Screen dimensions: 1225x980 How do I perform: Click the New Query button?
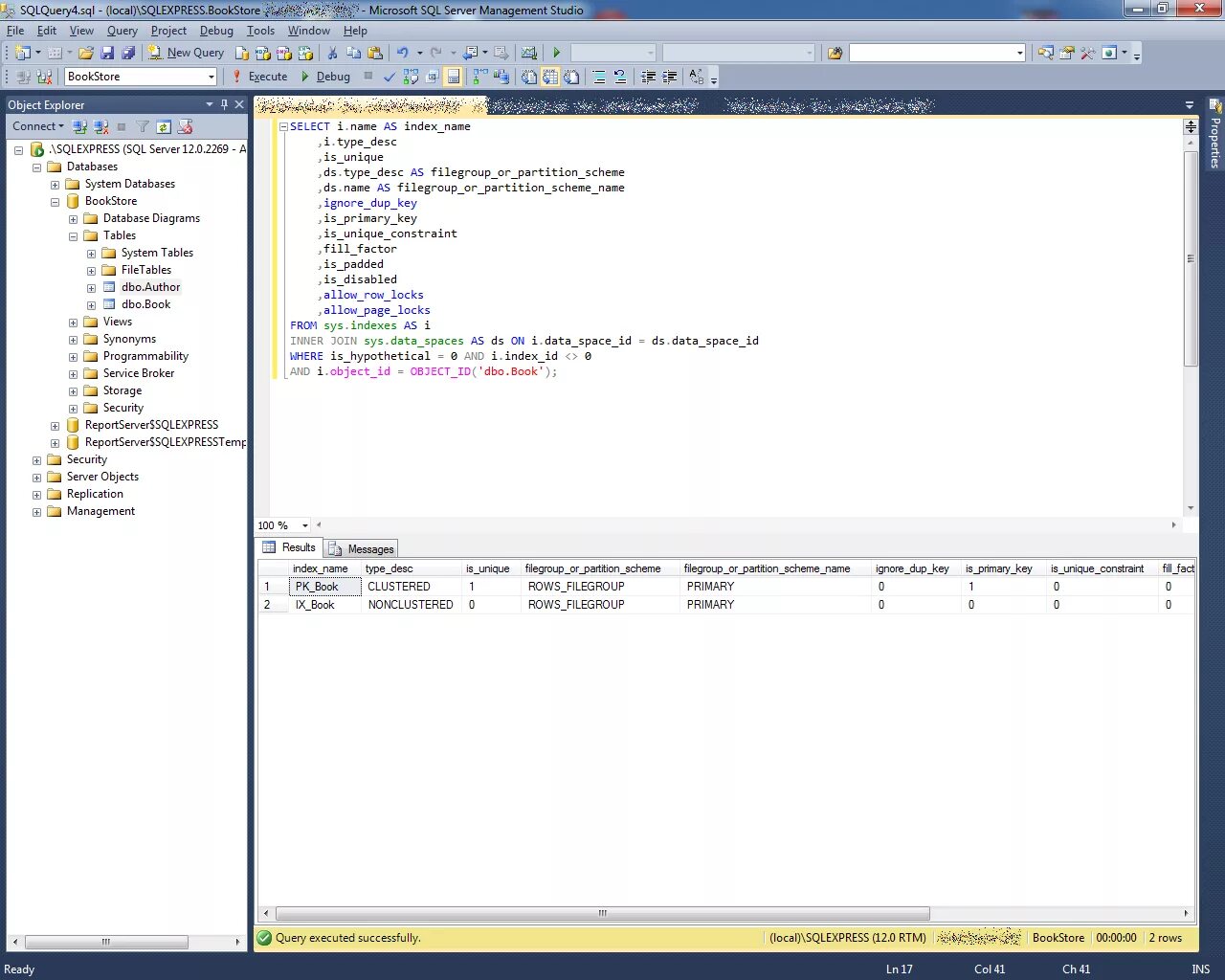click(x=186, y=53)
